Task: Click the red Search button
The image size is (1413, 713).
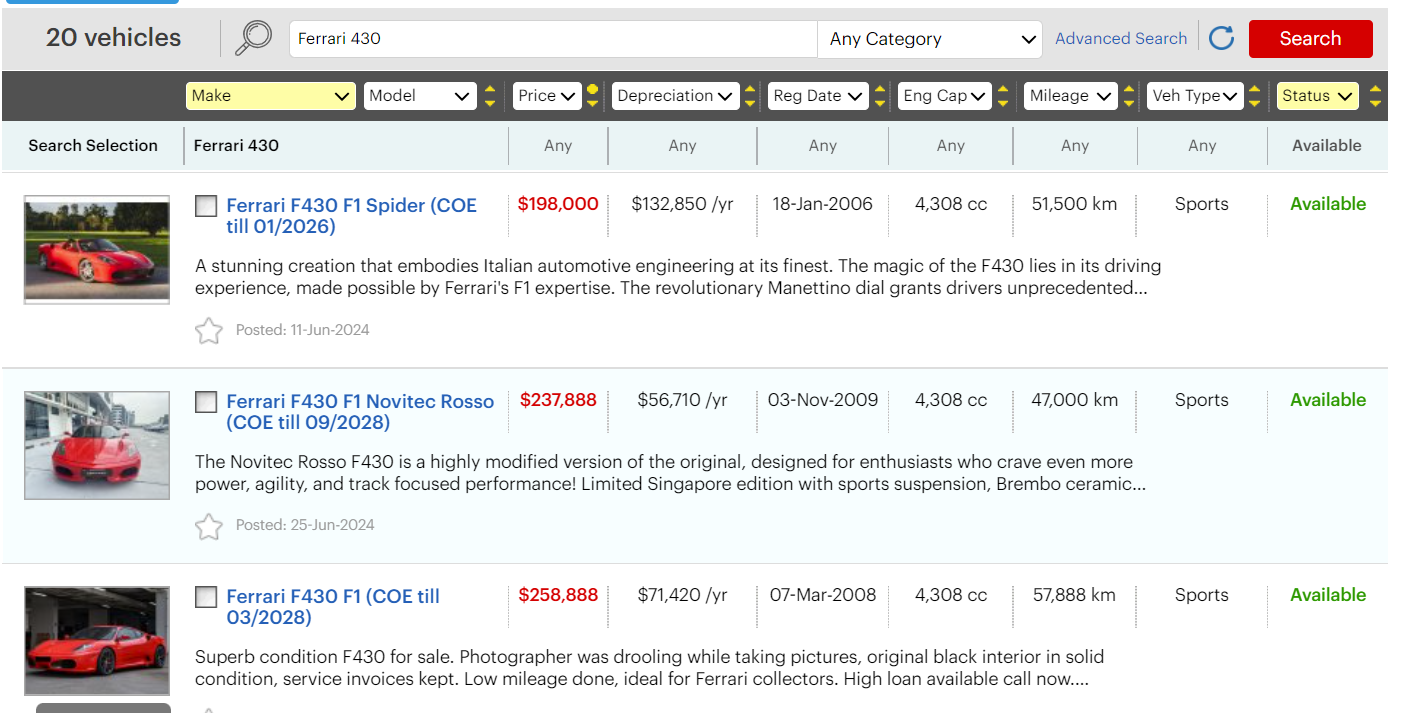Action: (1310, 39)
